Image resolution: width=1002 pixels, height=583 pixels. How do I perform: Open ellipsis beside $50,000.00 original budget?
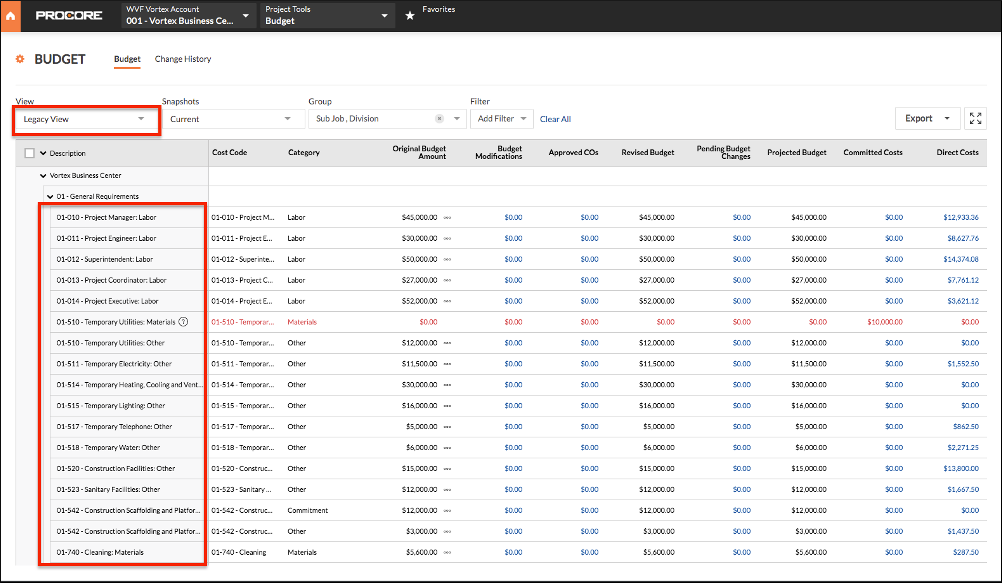coord(447,260)
